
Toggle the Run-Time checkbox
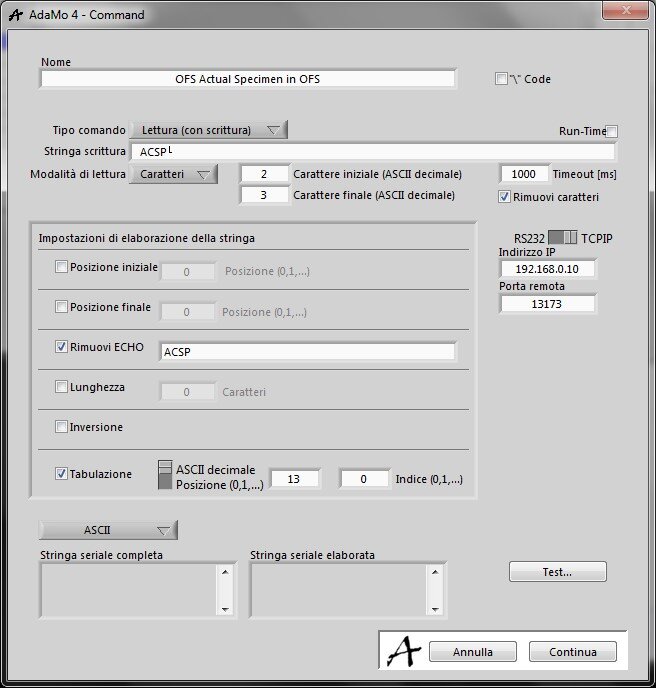[612, 131]
